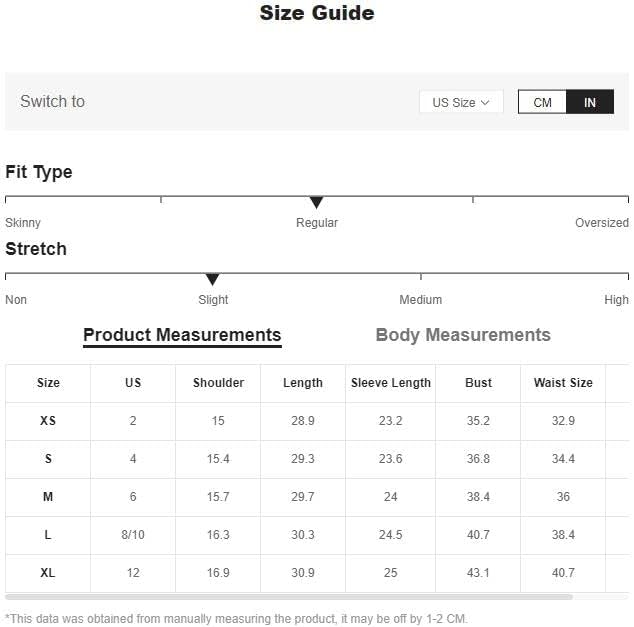Click the US Size chevron arrow

coord(485,103)
